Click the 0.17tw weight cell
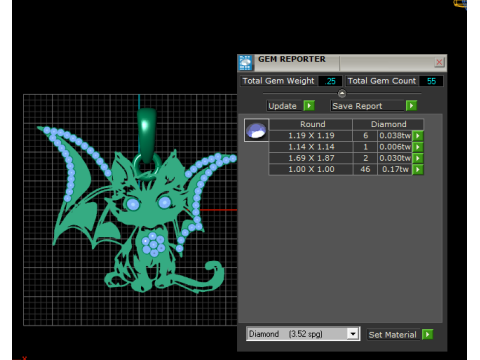The height and width of the screenshot is (360, 480). pyautogui.click(x=395, y=169)
